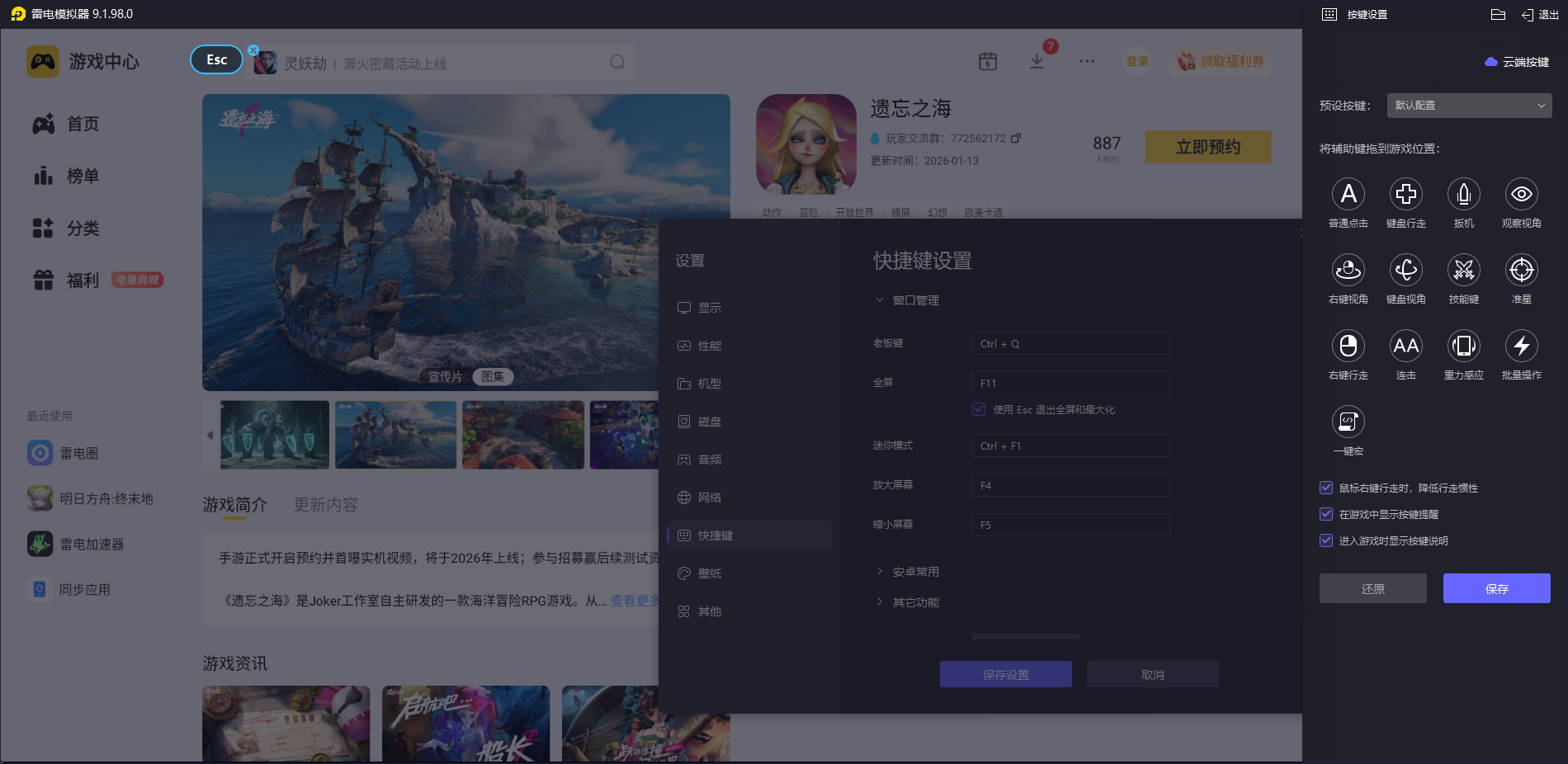This screenshot has width=1568, height=764.
Task: Open the downloads icon with badge 7
Action: (x=1037, y=61)
